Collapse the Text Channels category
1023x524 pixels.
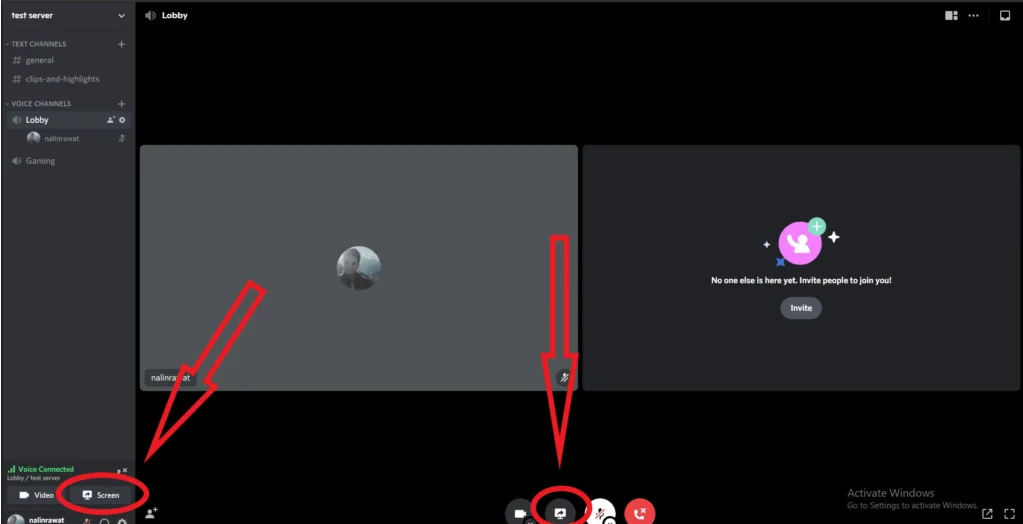38,44
